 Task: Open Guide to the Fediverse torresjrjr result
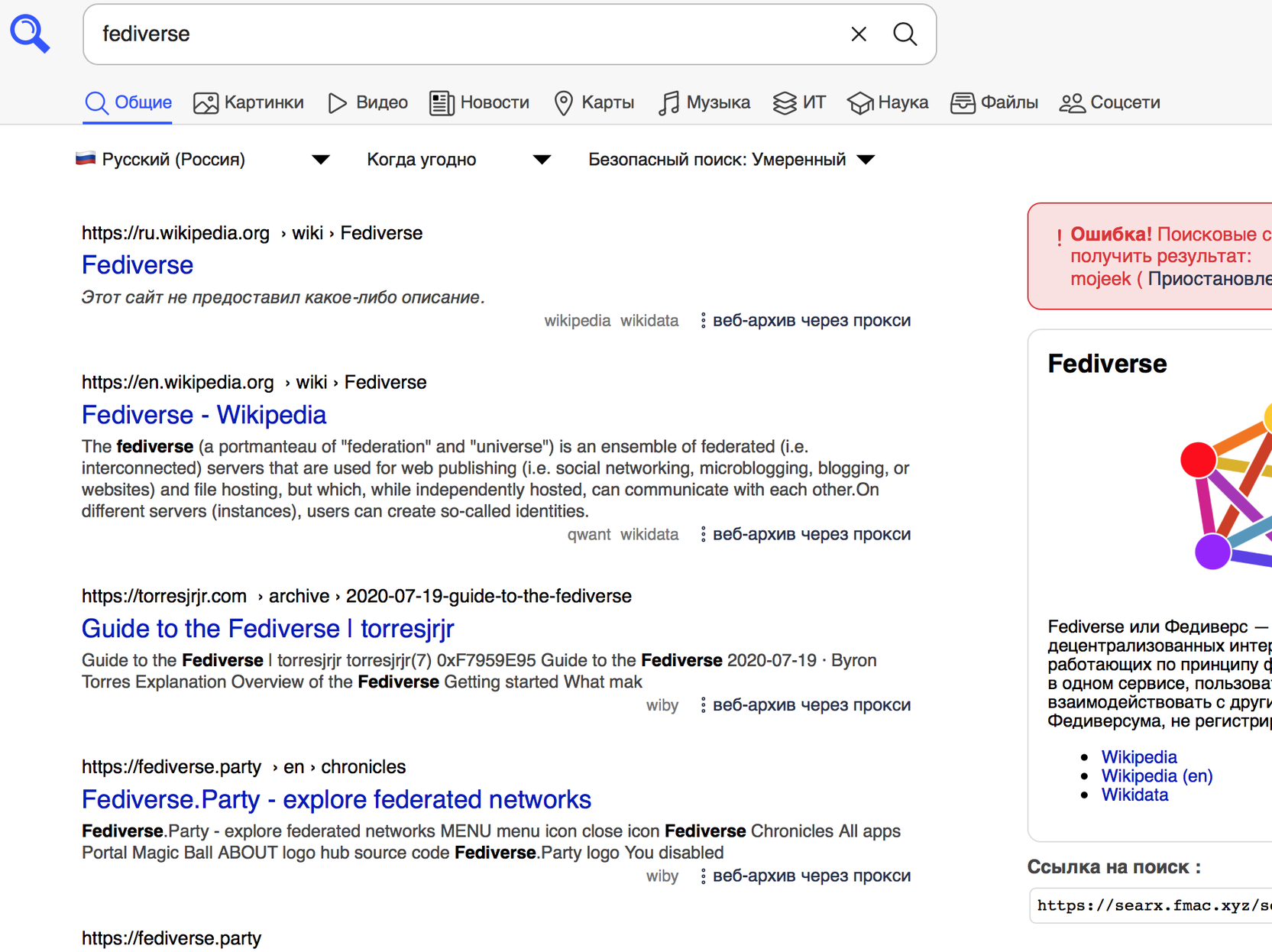click(267, 629)
